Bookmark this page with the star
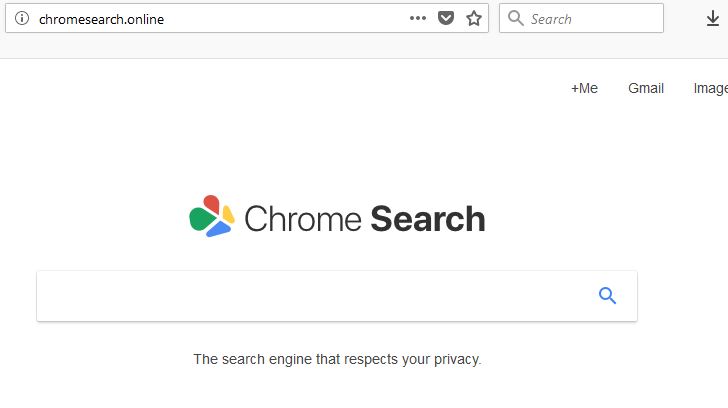 (474, 18)
